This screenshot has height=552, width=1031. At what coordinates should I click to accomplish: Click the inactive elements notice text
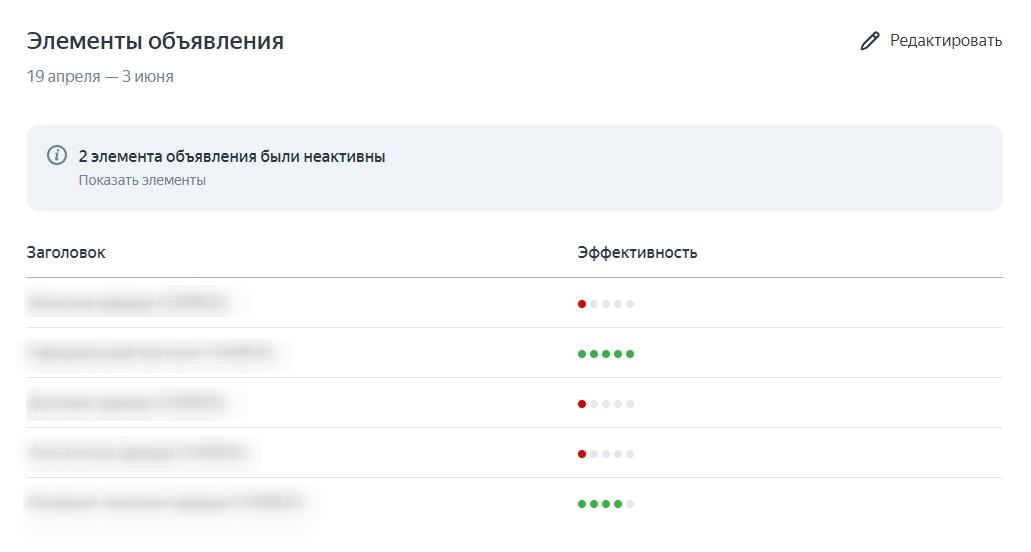point(232,157)
